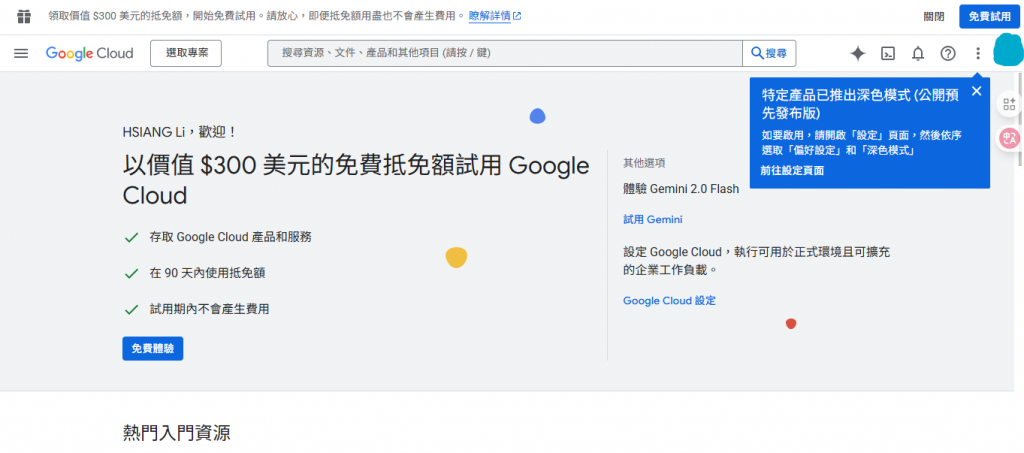Open 瞭解詳情 link in banner

(495, 16)
